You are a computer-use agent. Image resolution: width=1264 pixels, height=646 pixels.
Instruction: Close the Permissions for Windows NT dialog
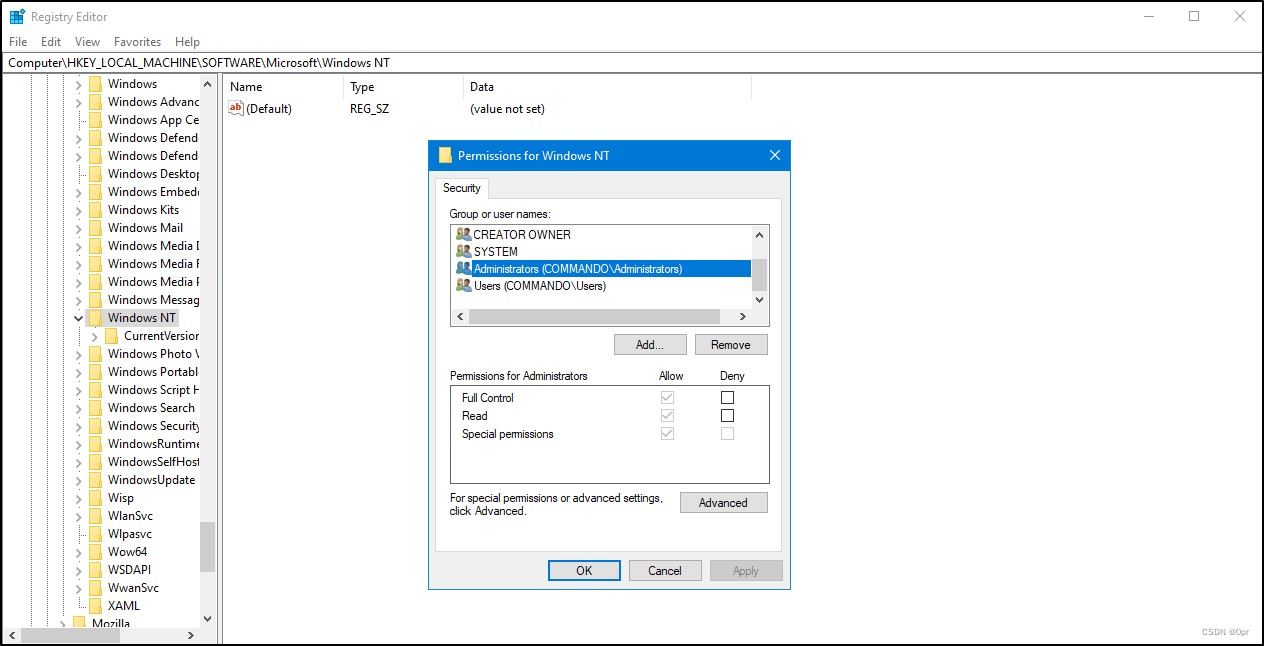tap(775, 155)
